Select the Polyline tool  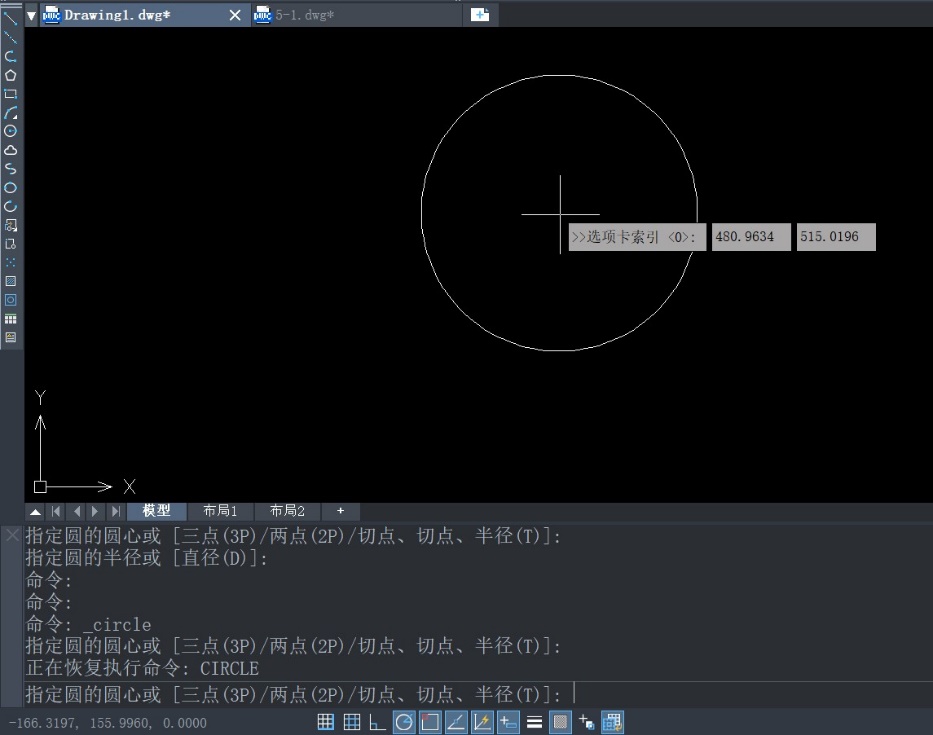coord(11,57)
